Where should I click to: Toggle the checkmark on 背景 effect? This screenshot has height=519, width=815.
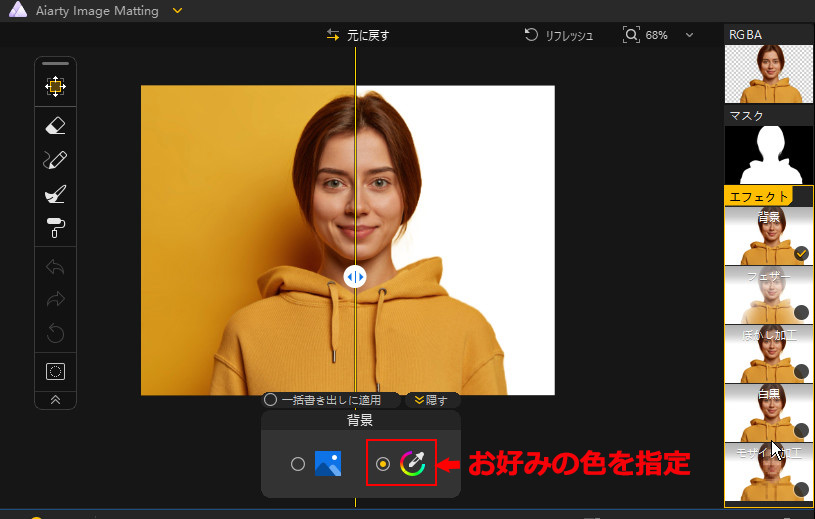[801, 254]
